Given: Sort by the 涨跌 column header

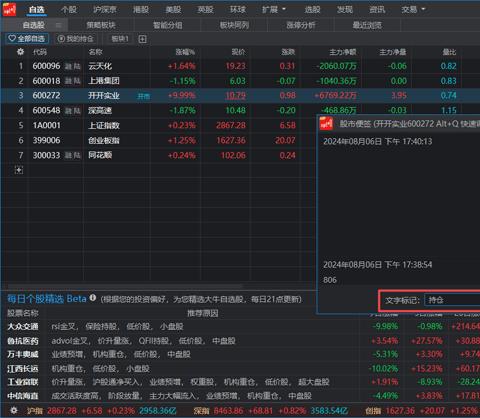Looking at the screenshot, I should (x=288, y=52).
